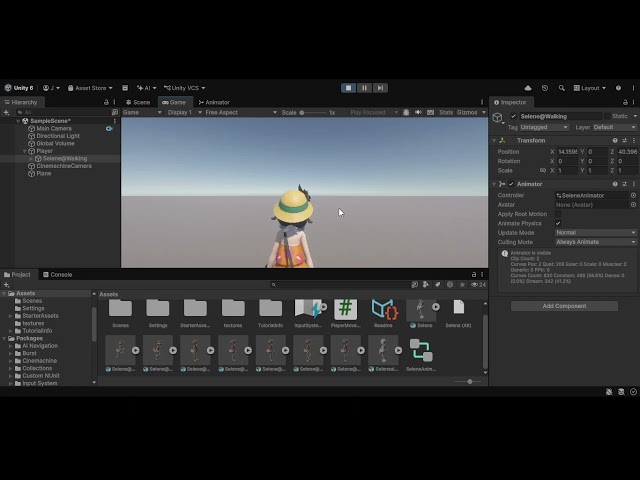The image size is (640, 480).
Task: Open the package manager icon beside Asset Store
Action: click(x=125, y=88)
